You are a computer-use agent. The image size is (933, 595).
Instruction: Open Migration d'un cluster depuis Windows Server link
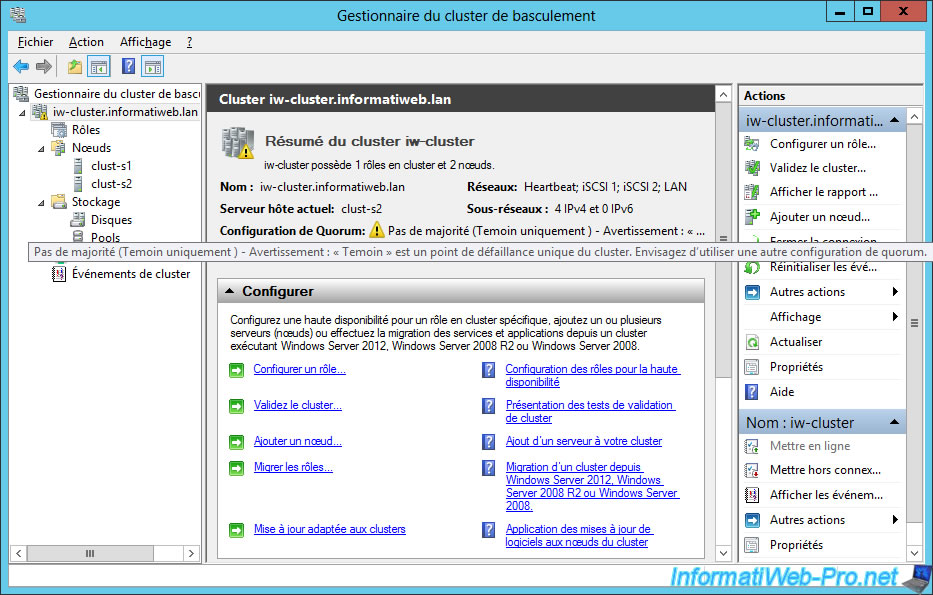(x=593, y=487)
